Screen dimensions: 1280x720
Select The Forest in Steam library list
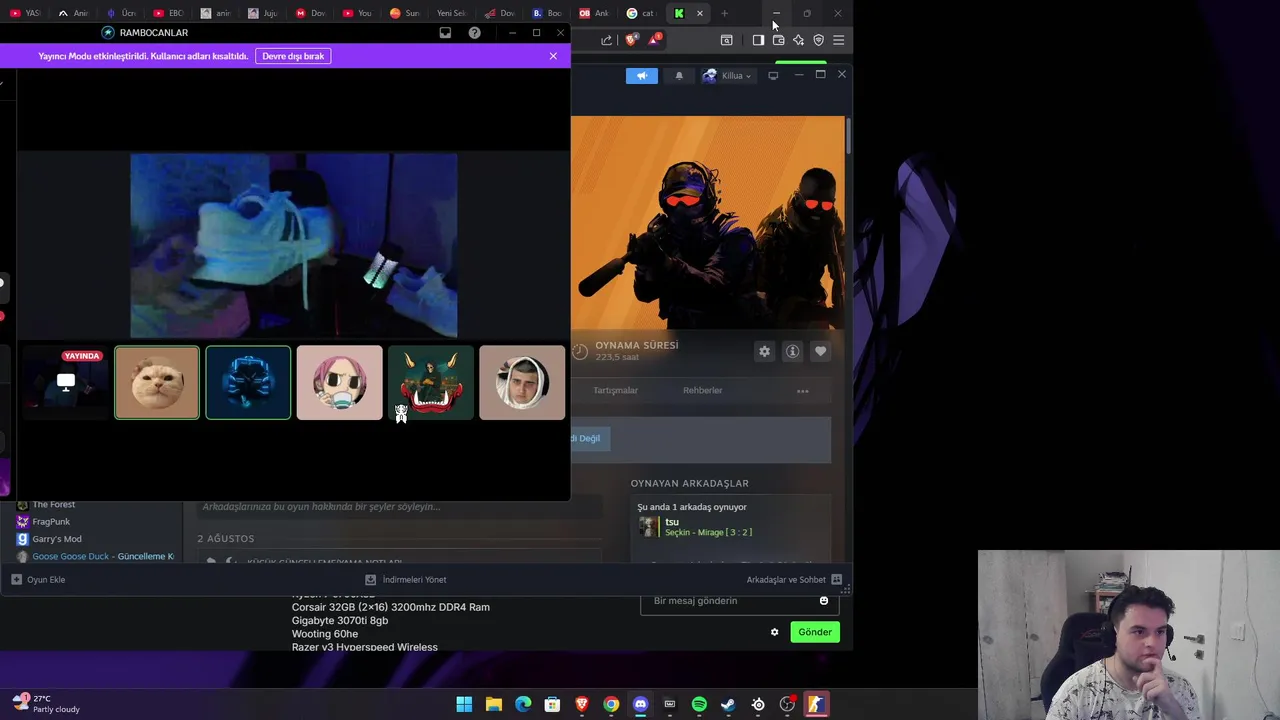(53, 505)
